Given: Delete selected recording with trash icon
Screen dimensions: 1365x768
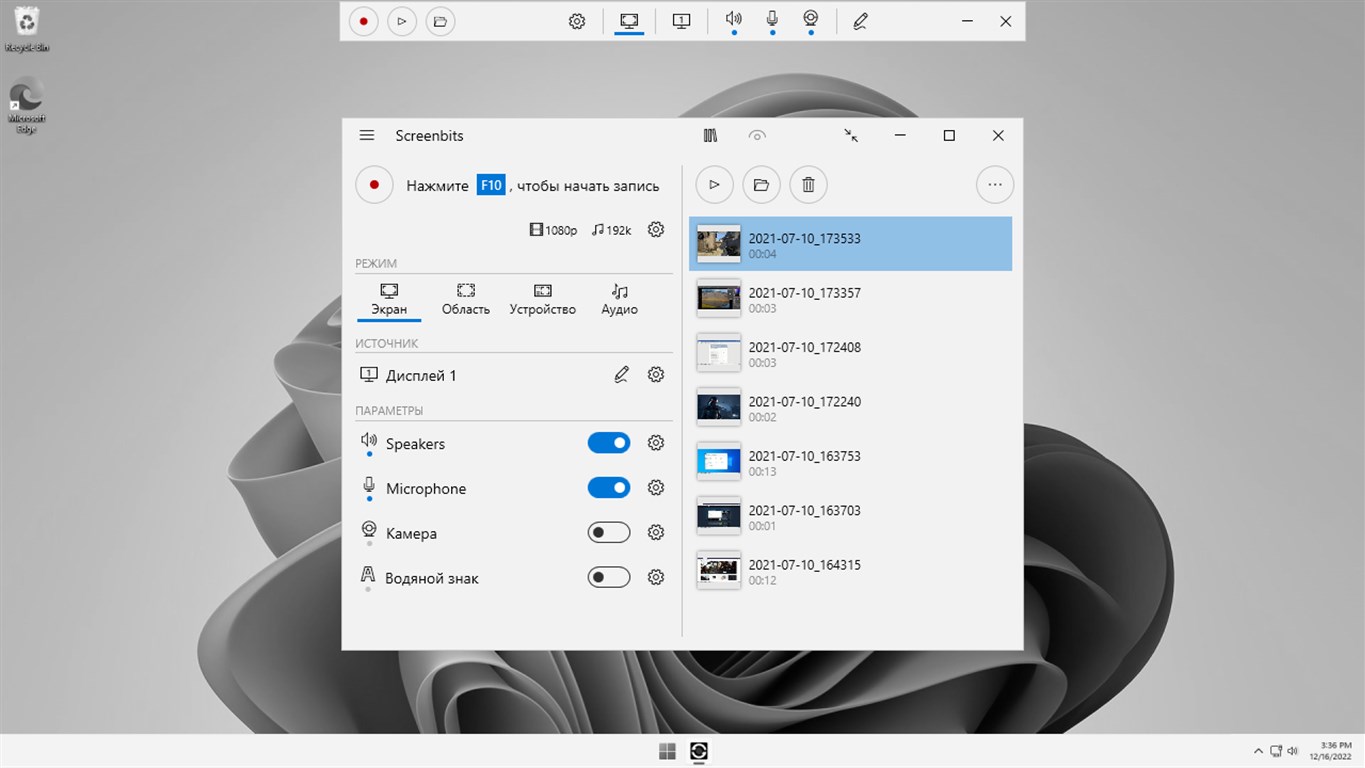Looking at the screenshot, I should click(809, 185).
